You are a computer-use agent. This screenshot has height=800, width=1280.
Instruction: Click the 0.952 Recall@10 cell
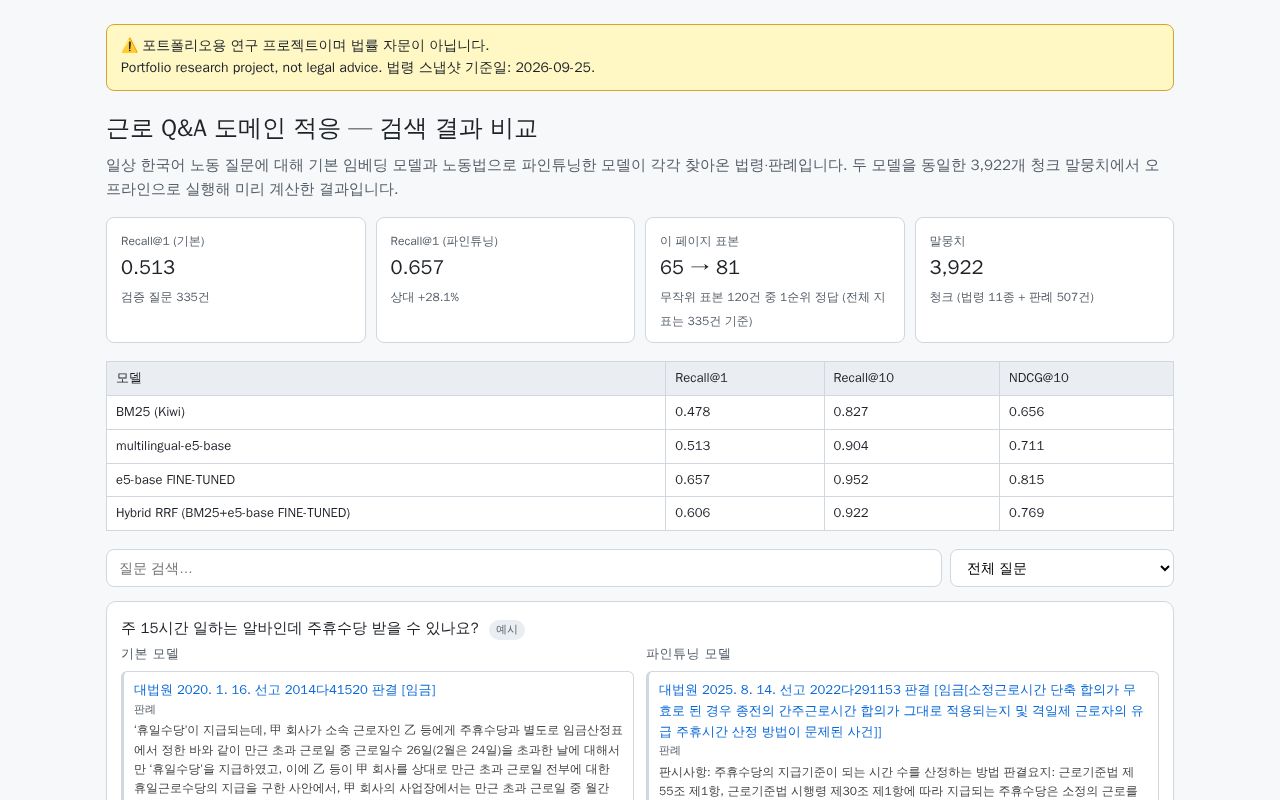click(x=912, y=480)
